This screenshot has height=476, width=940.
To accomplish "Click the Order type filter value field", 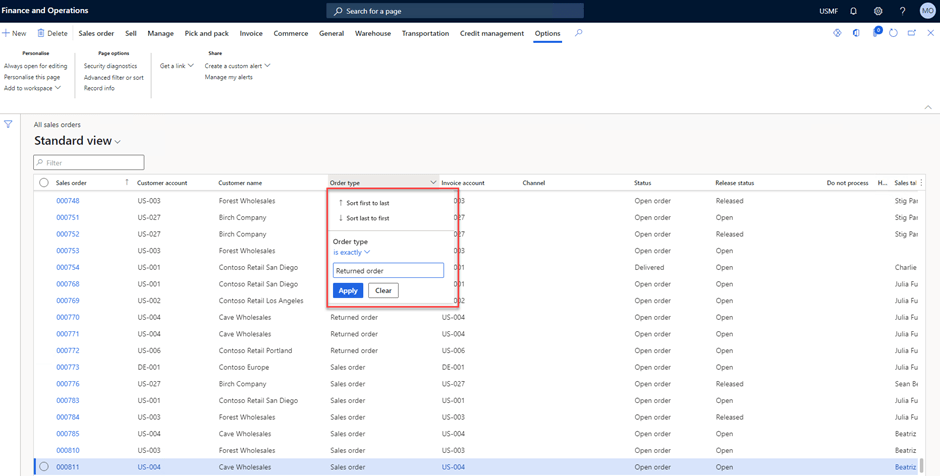I will (x=388, y=270).
